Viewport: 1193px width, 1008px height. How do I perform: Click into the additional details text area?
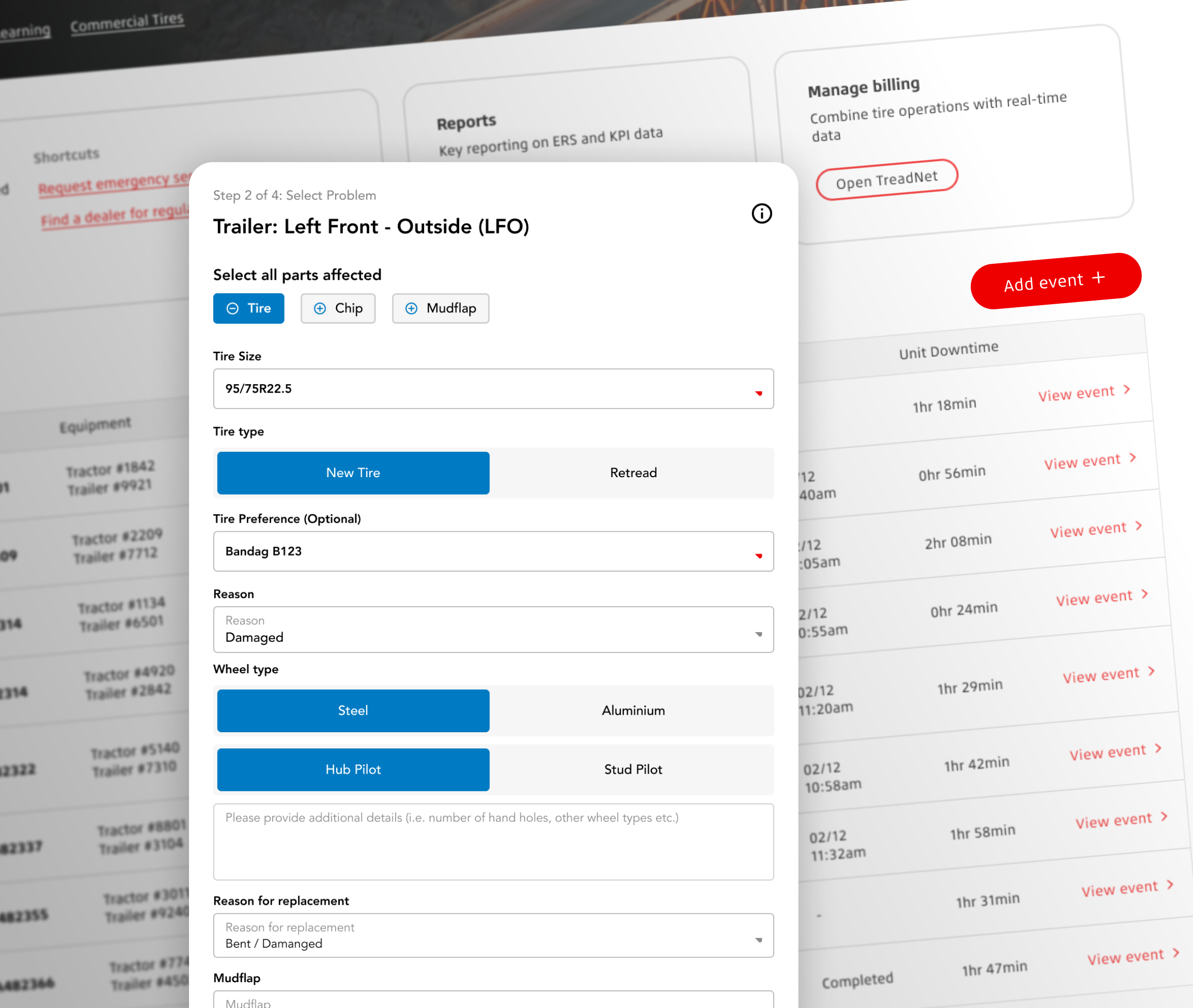tap(493, 841)
